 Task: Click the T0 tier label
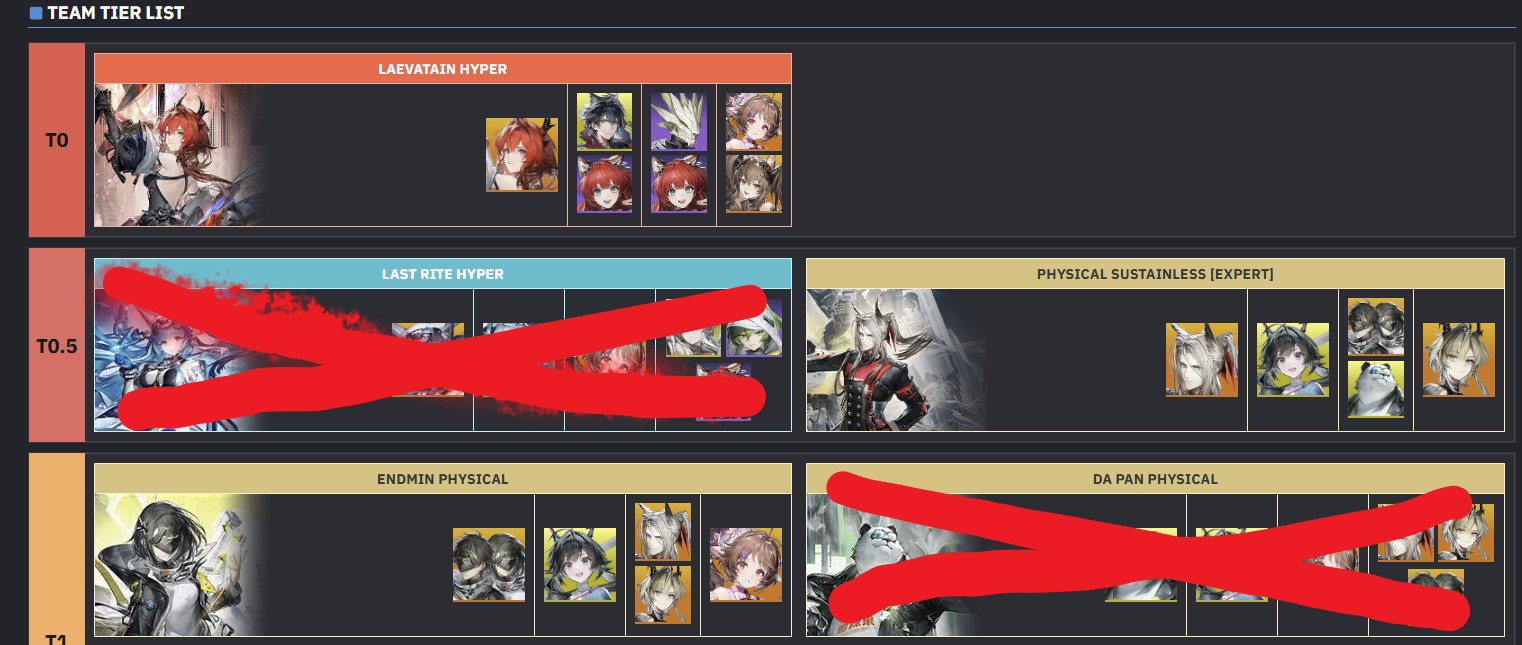[57, 140]
